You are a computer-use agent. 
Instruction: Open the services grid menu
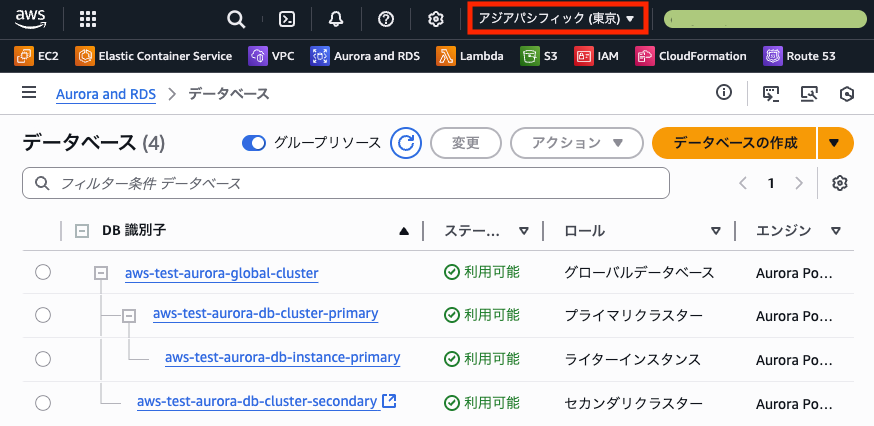(88, 20)
